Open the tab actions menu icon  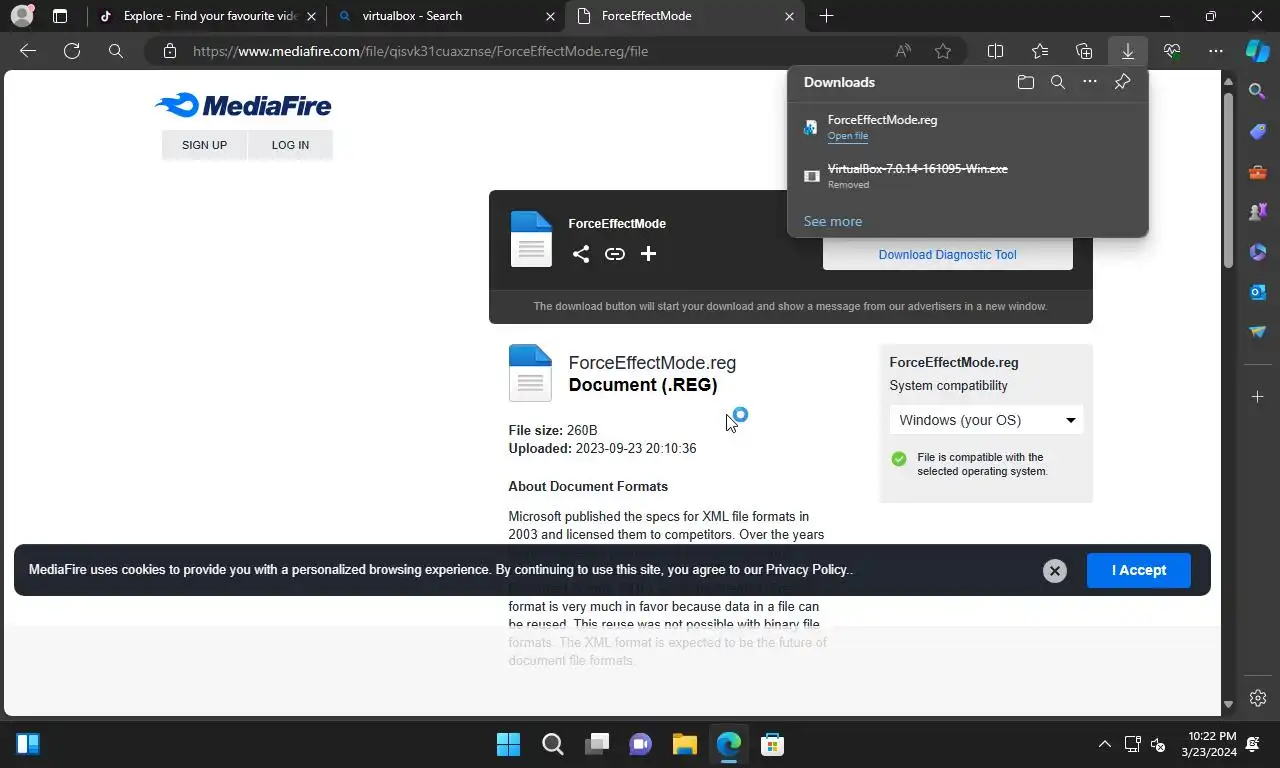click(x=60, y=16)
